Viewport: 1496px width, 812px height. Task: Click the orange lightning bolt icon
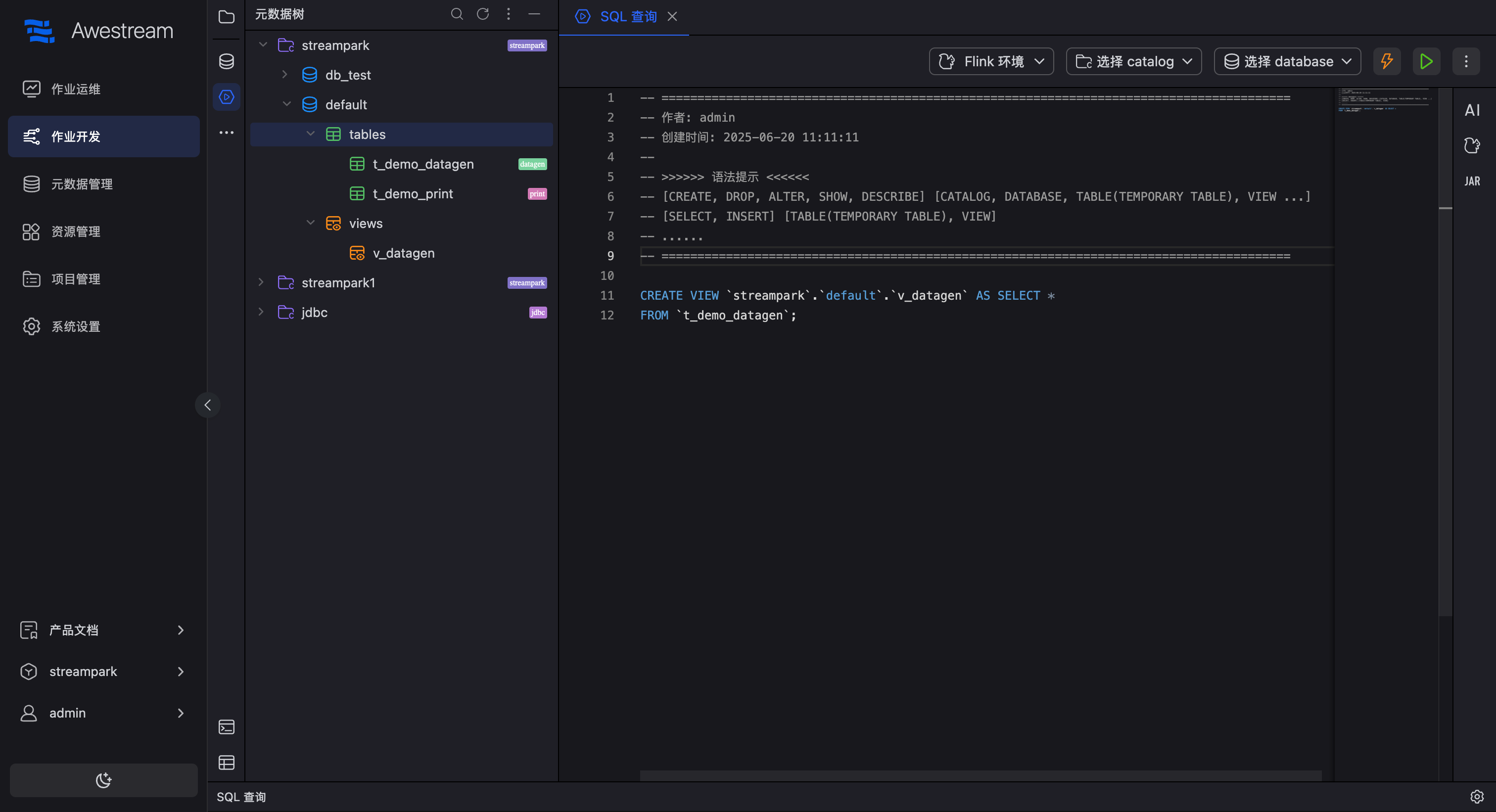click(1387, 61)
